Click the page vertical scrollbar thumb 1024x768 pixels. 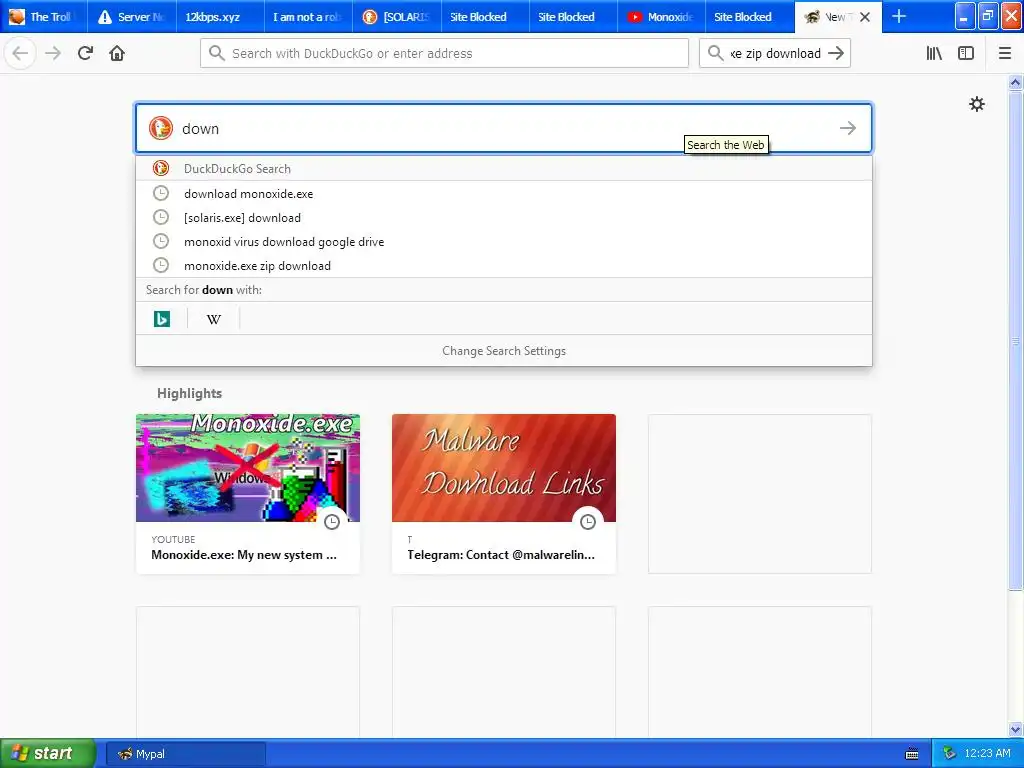1016,340
